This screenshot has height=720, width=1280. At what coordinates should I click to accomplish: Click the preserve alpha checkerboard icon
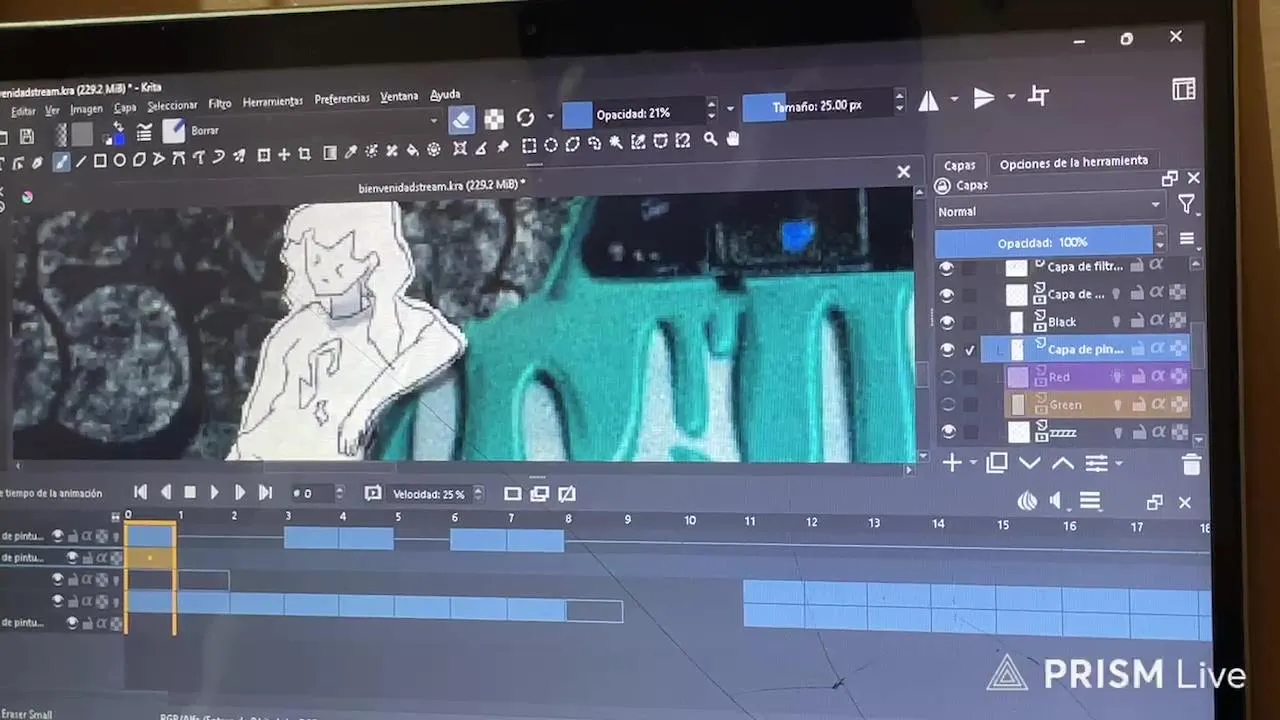pos(494,119)
